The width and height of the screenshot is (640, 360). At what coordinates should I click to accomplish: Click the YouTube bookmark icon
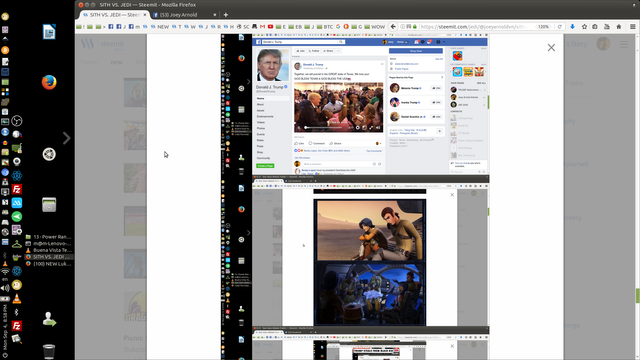(270, 27)
